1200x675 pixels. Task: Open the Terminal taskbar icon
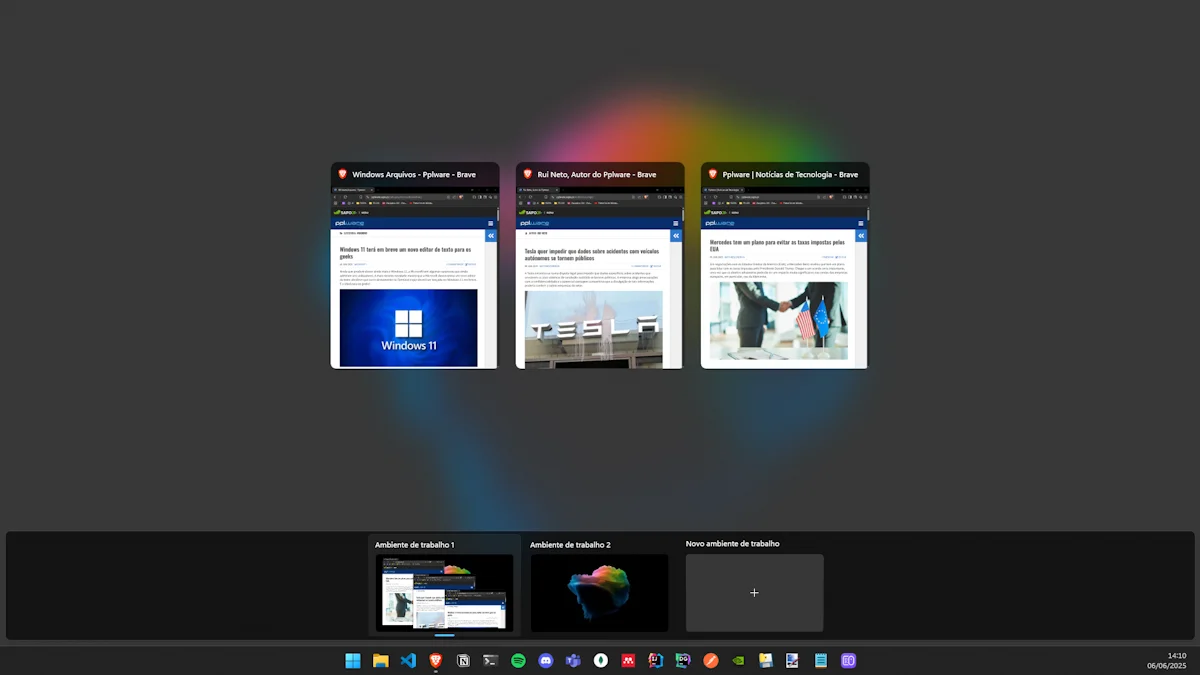point(491,661)
